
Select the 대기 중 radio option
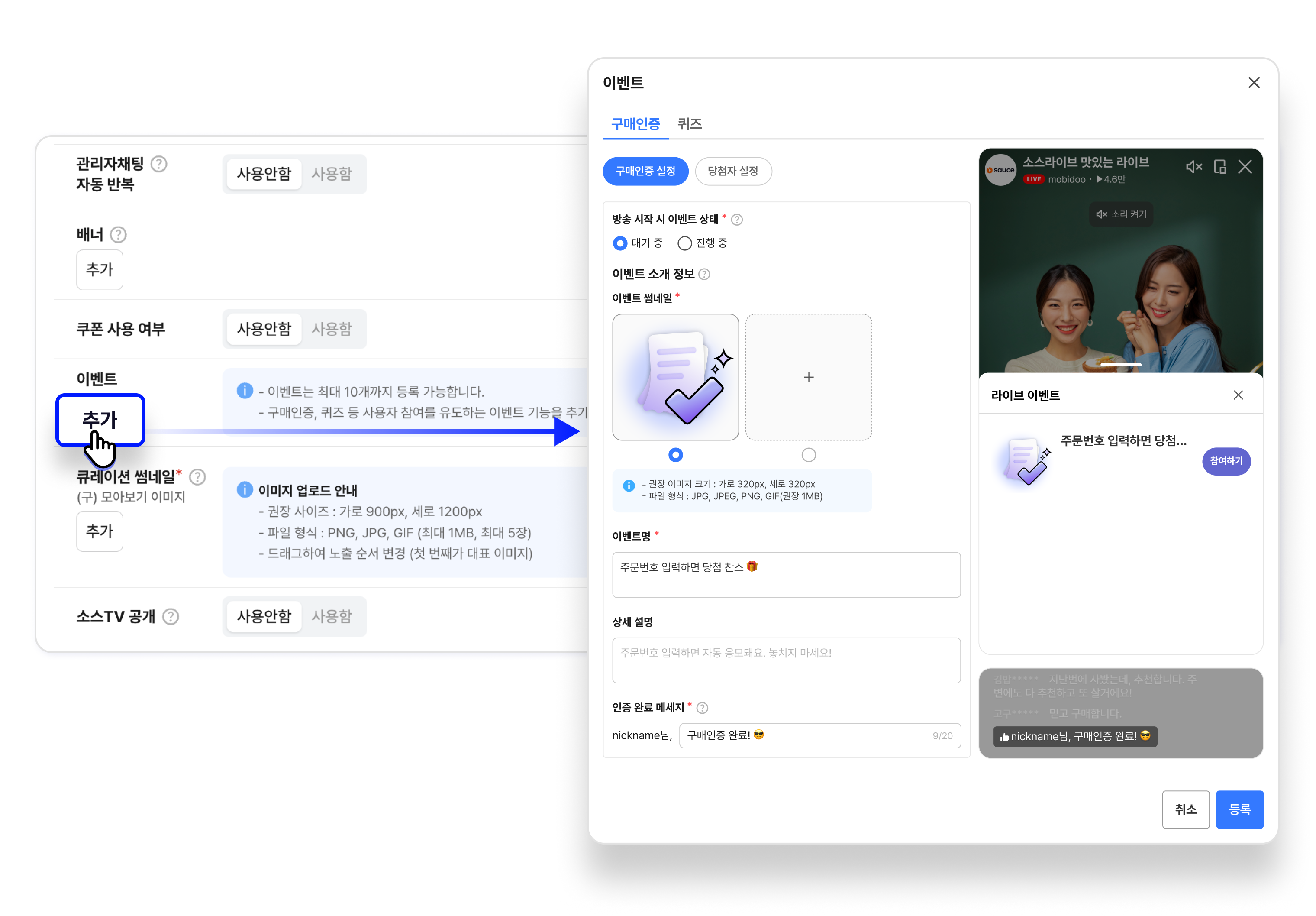619,243
